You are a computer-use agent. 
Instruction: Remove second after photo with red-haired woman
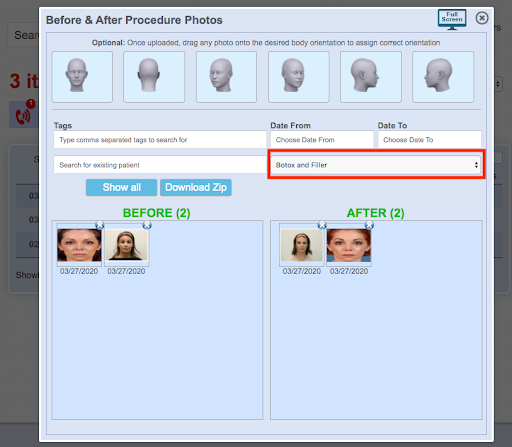(369, 225)
